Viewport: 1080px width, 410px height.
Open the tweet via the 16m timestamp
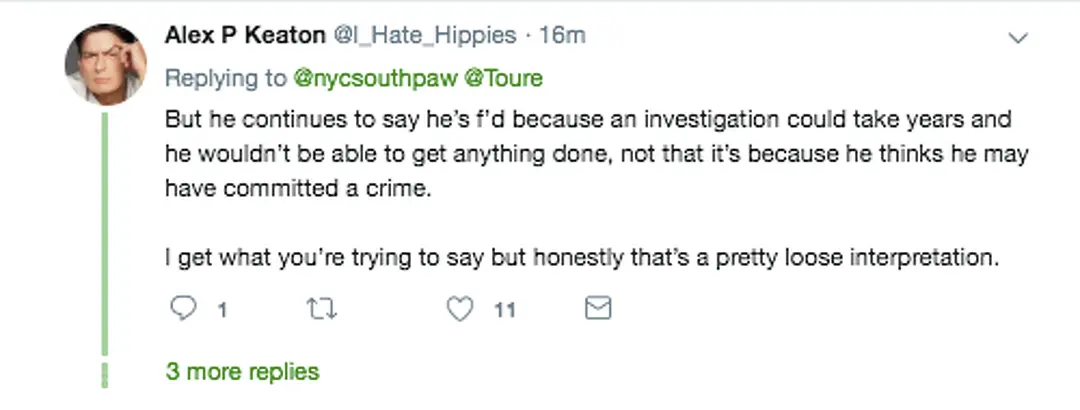562,36
